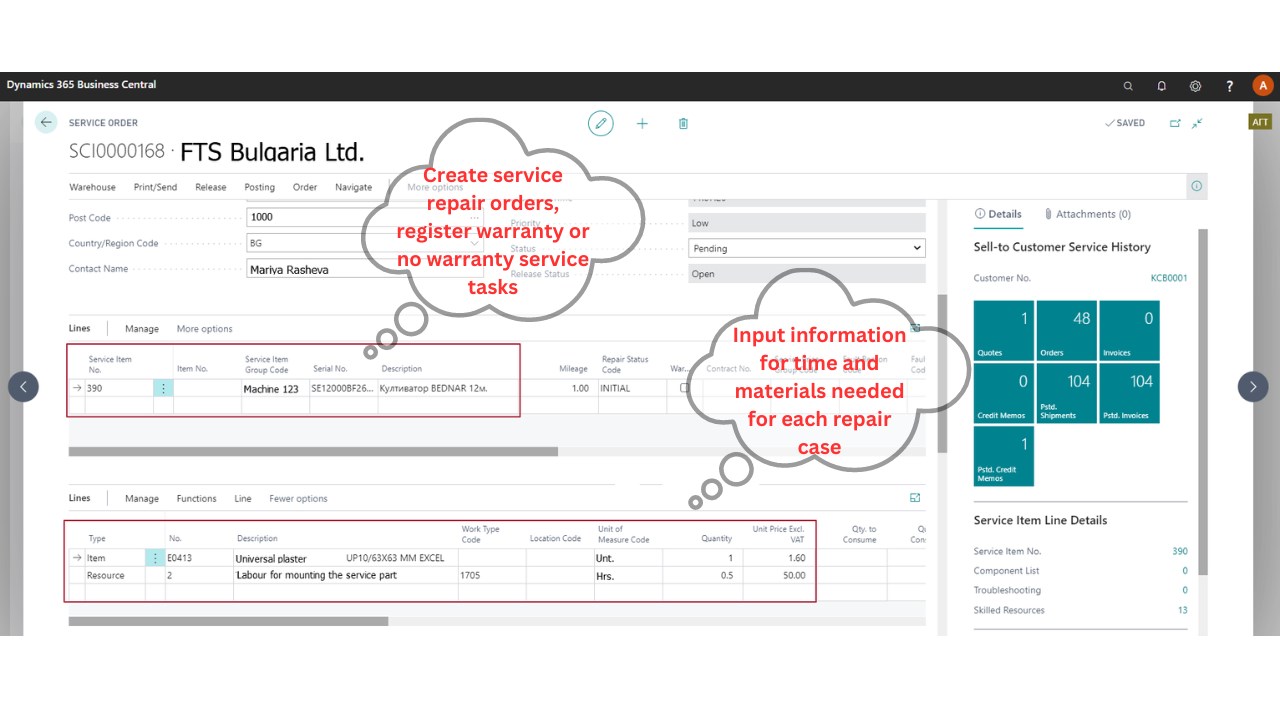The image size is (1280, 720).
Task: Click the plus icon to create new order
Action: pos(642,123)
